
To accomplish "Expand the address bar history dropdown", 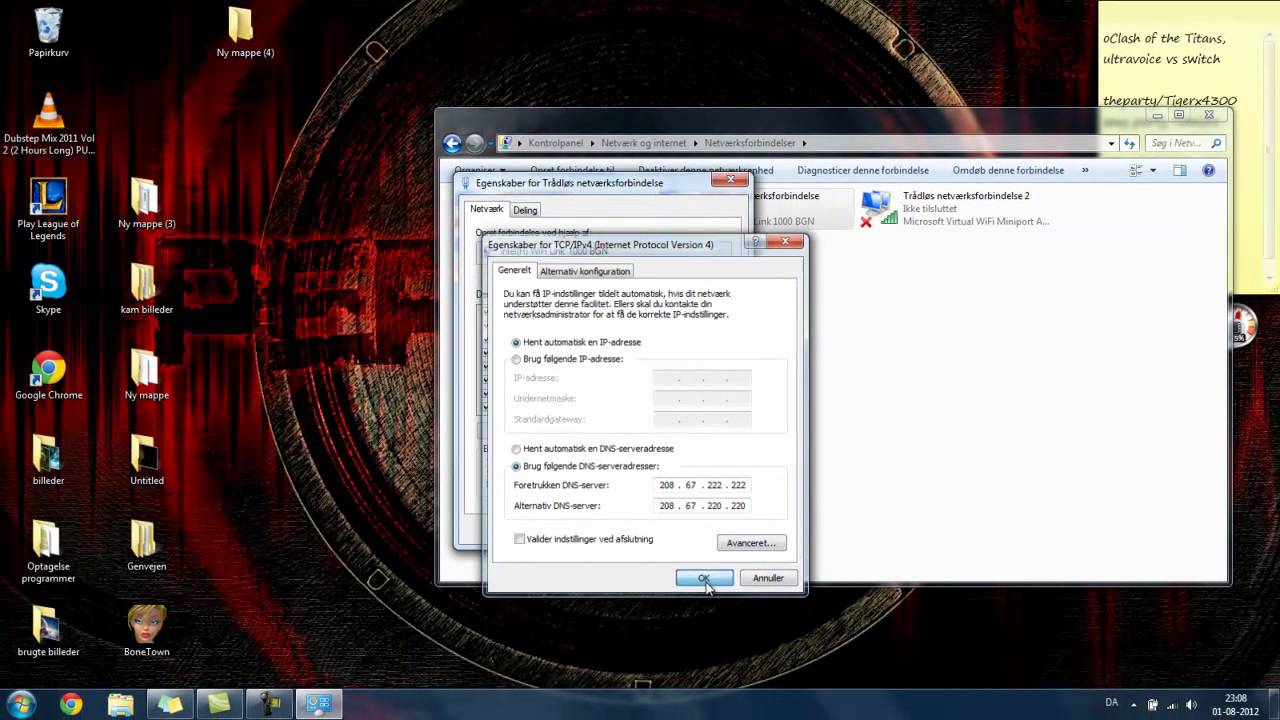I will click(1111, 143).
